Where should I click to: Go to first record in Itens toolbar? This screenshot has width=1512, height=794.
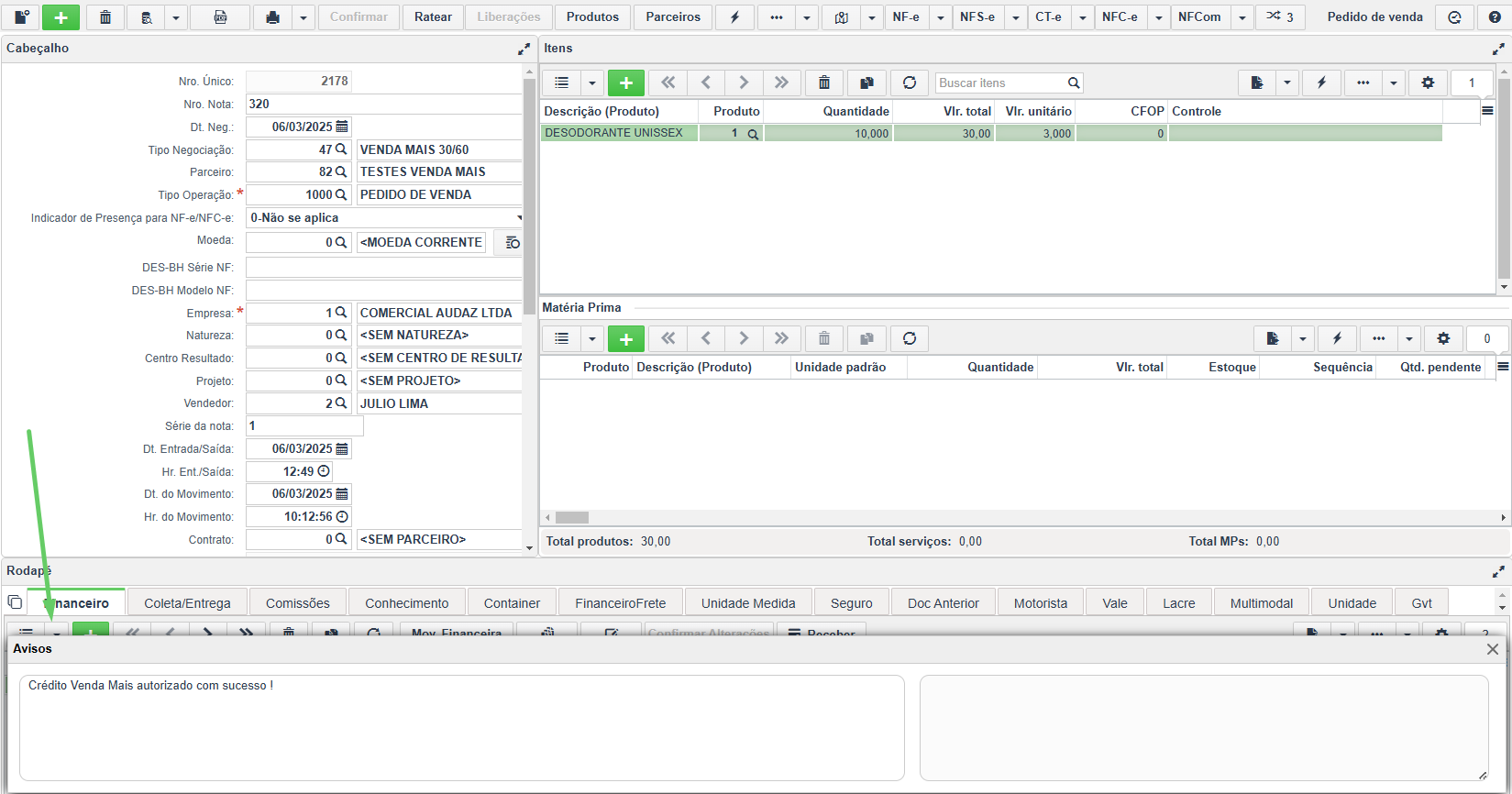point(668,83)
